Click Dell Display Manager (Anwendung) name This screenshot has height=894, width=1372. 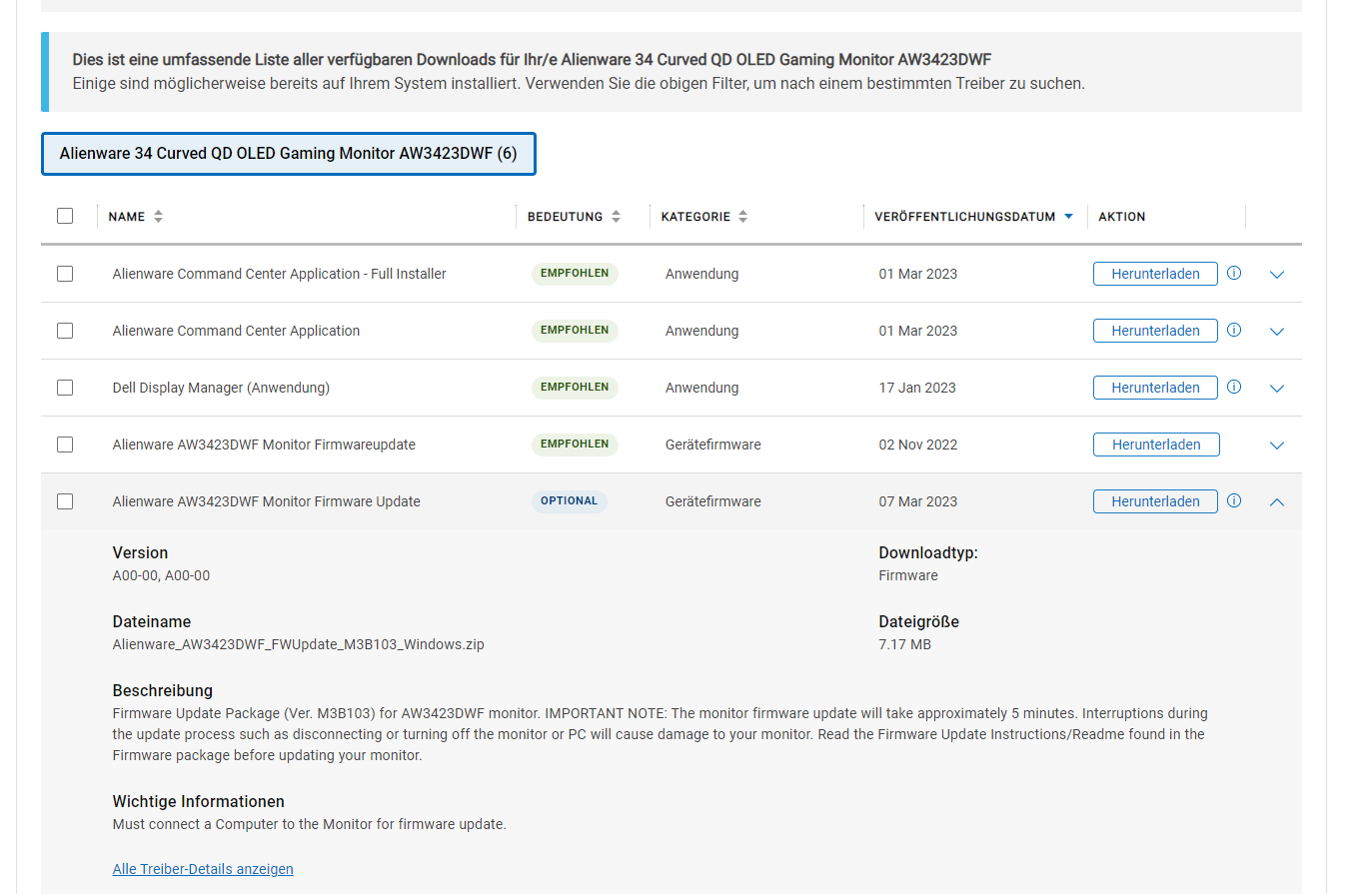[x=221, y=388]
